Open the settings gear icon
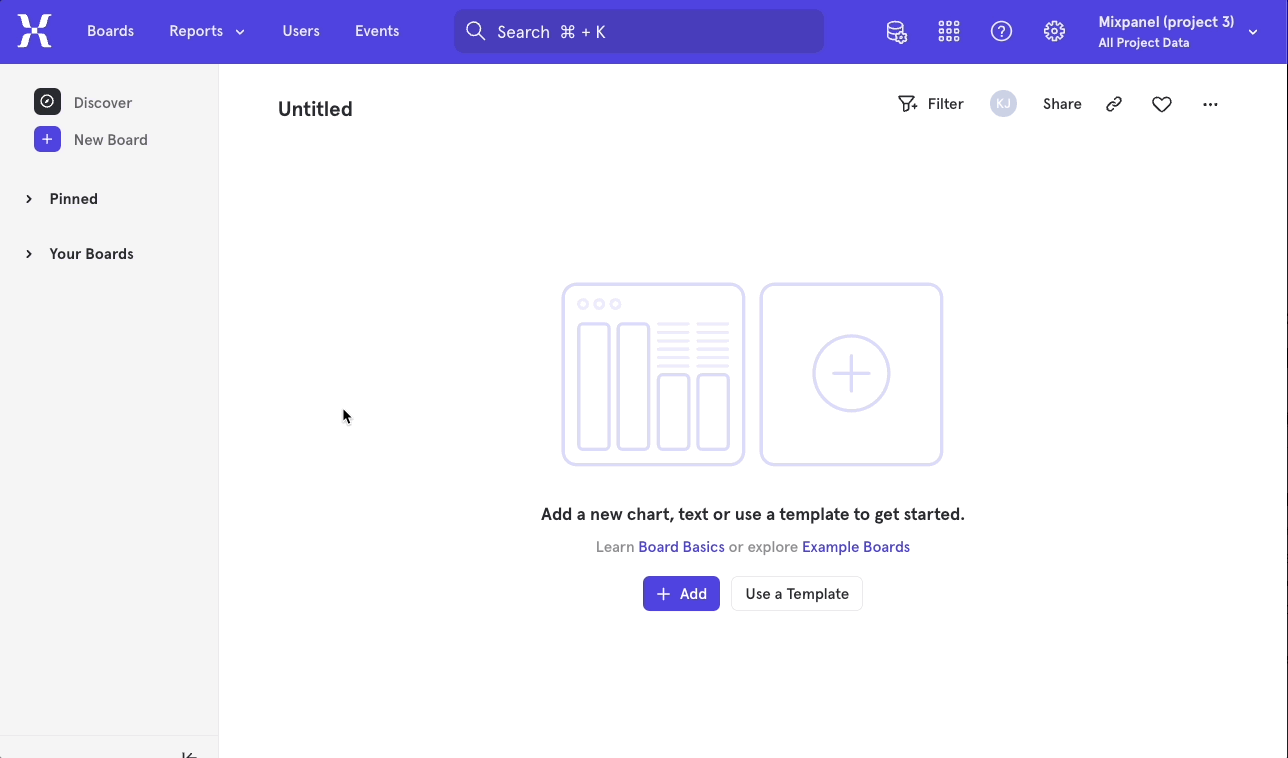The width and height of the screenshot is (1288, 758). (1054, 32)
